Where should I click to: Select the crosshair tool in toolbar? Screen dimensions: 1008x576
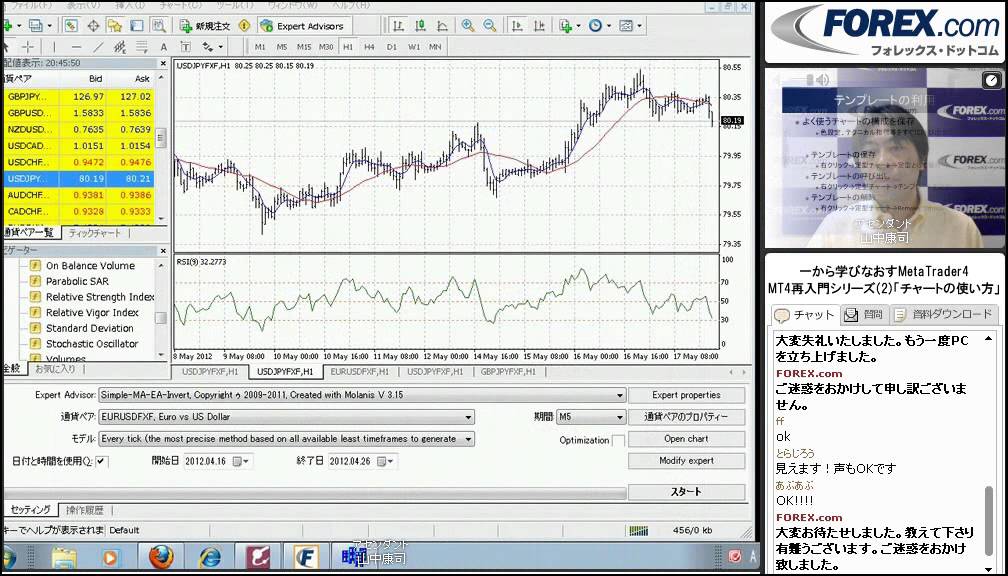click(x=28, y=47)
